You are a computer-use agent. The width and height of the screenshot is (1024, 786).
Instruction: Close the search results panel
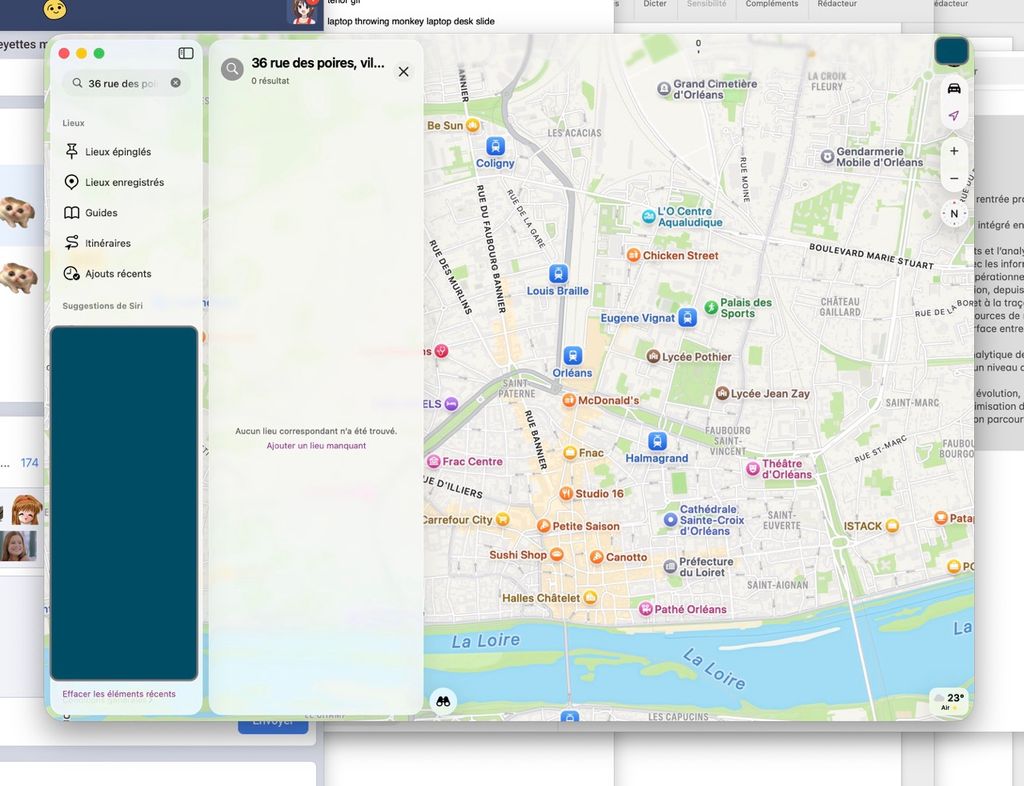click(404, 71)
